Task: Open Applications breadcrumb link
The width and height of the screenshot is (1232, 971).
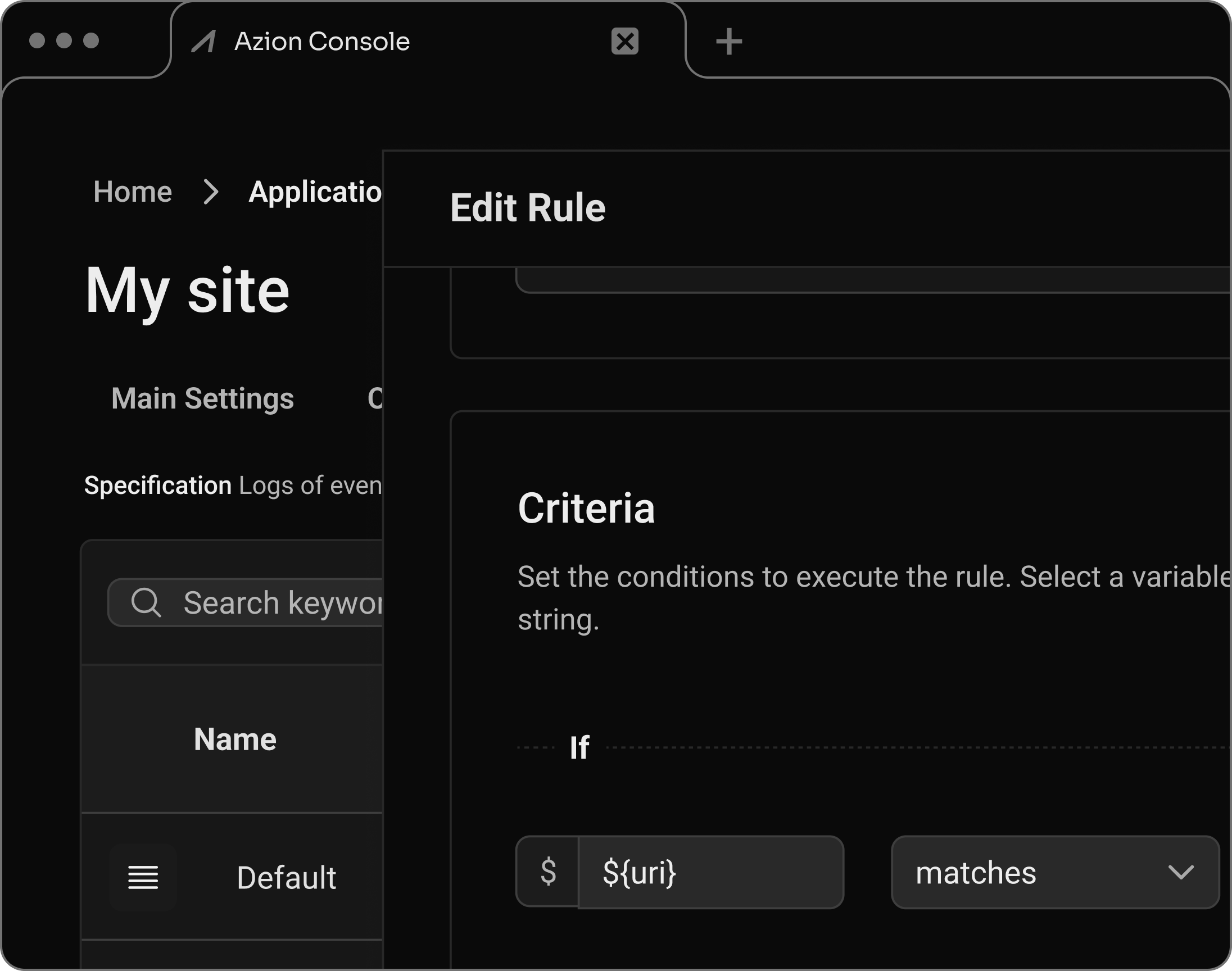Action: (315, 192)
